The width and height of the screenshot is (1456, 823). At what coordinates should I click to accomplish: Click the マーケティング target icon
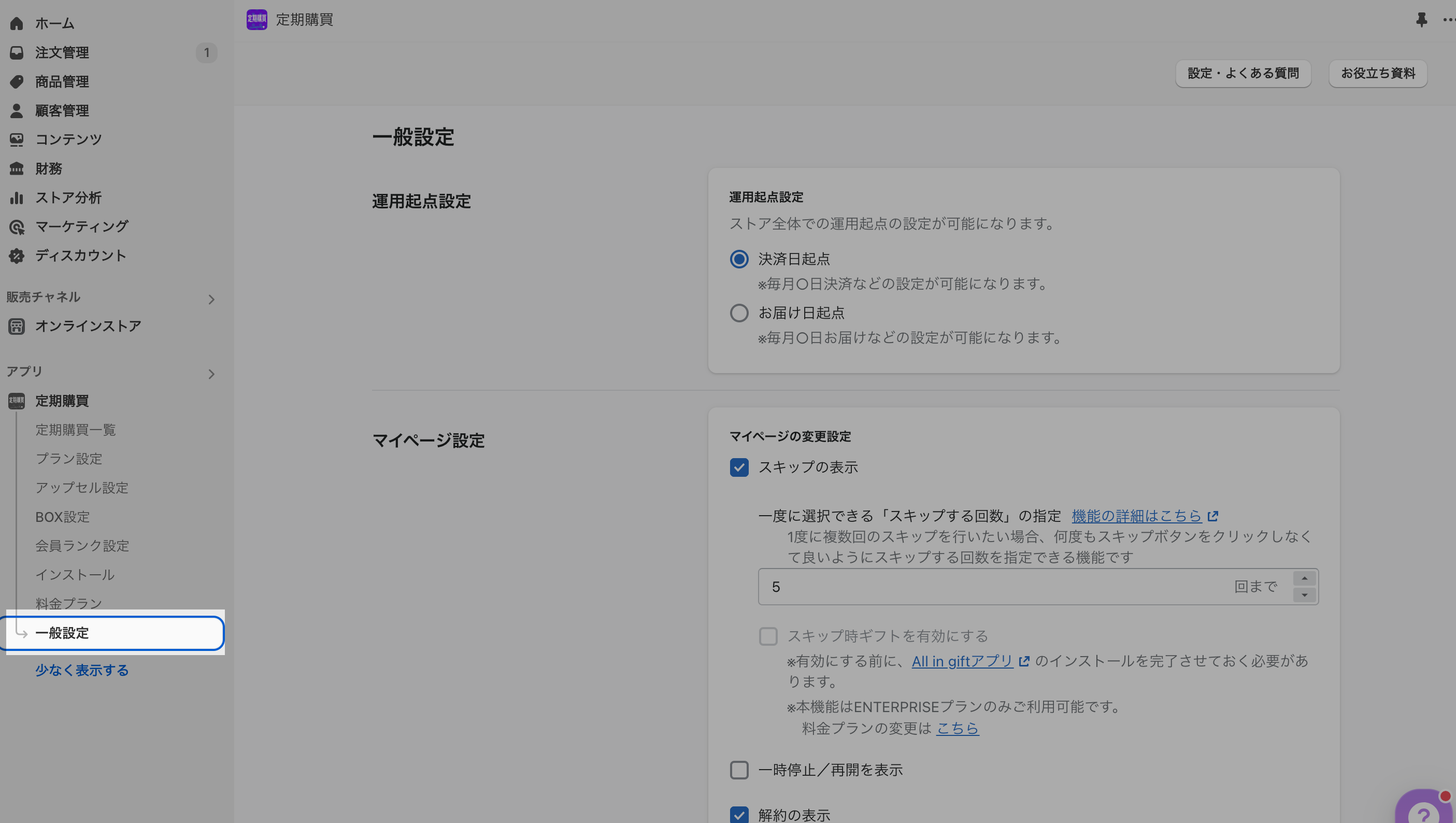point(17,226)
